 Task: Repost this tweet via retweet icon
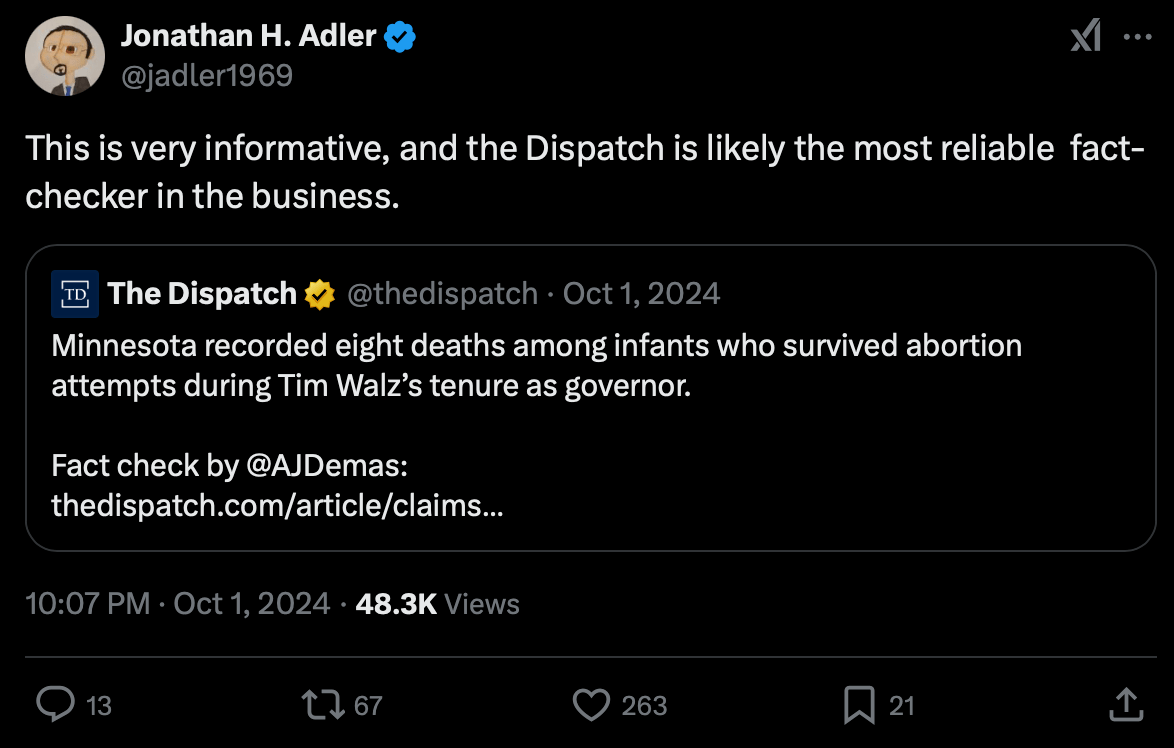[322, 705]
